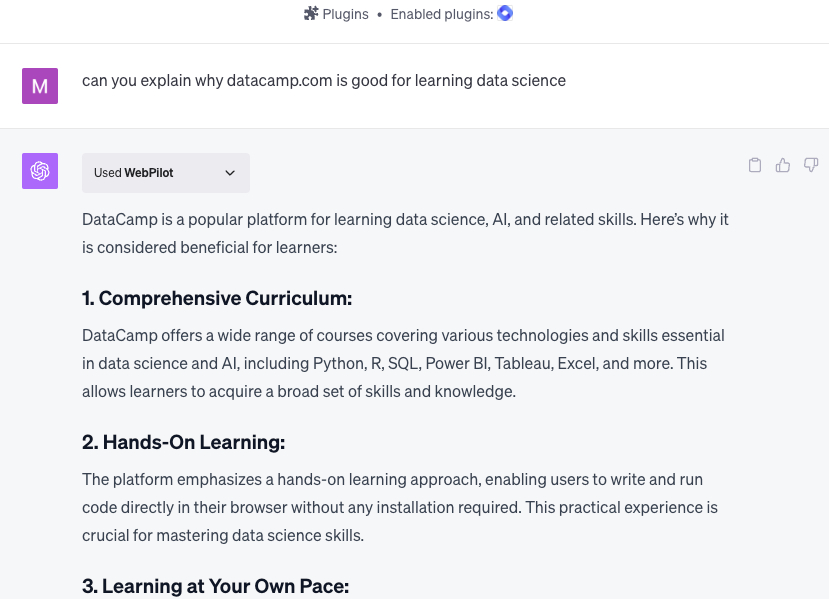
Task: Click the Plugins label at top
Action: [x=345, y=14]
